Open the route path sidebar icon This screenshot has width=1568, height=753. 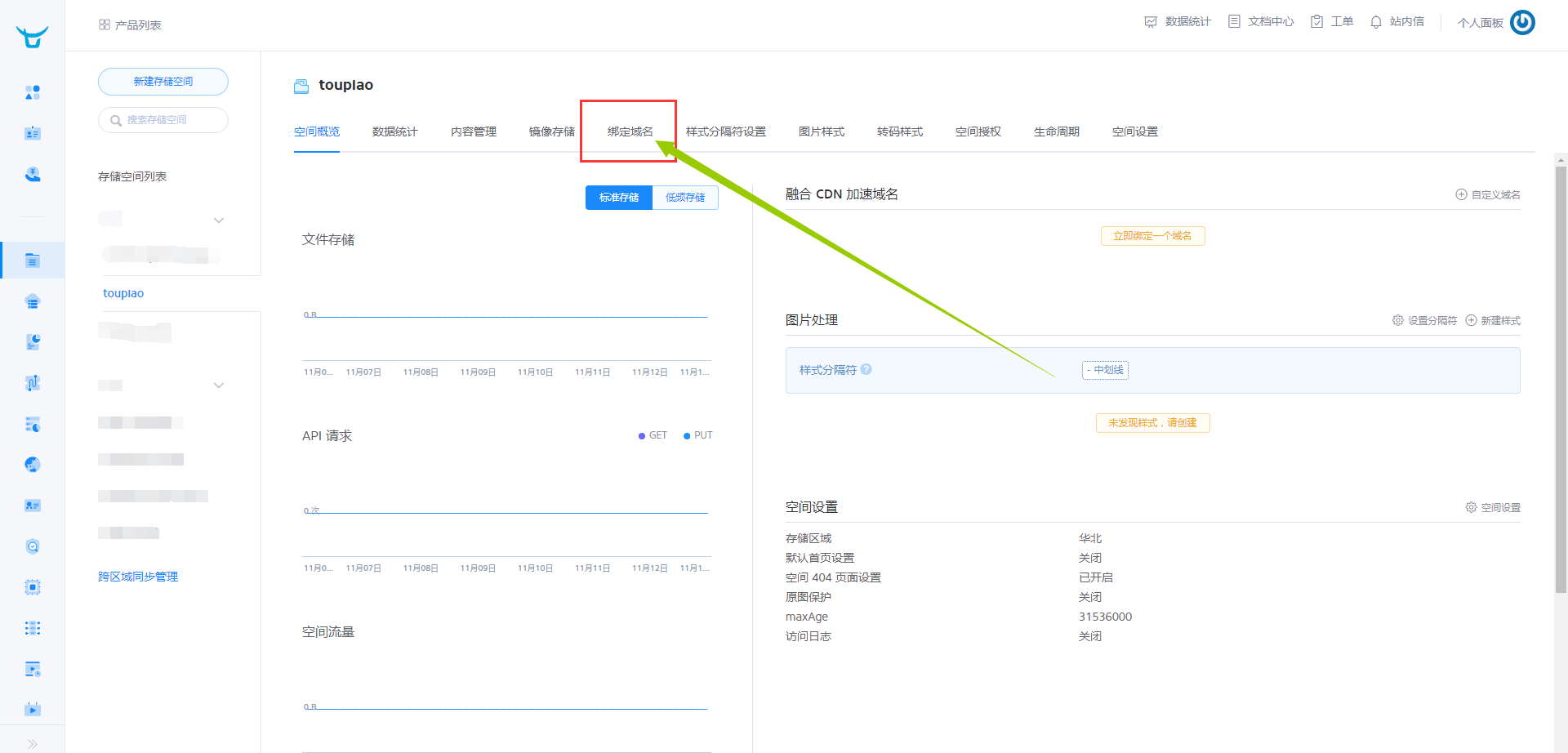pyautogui.click(x=33, y=383)
